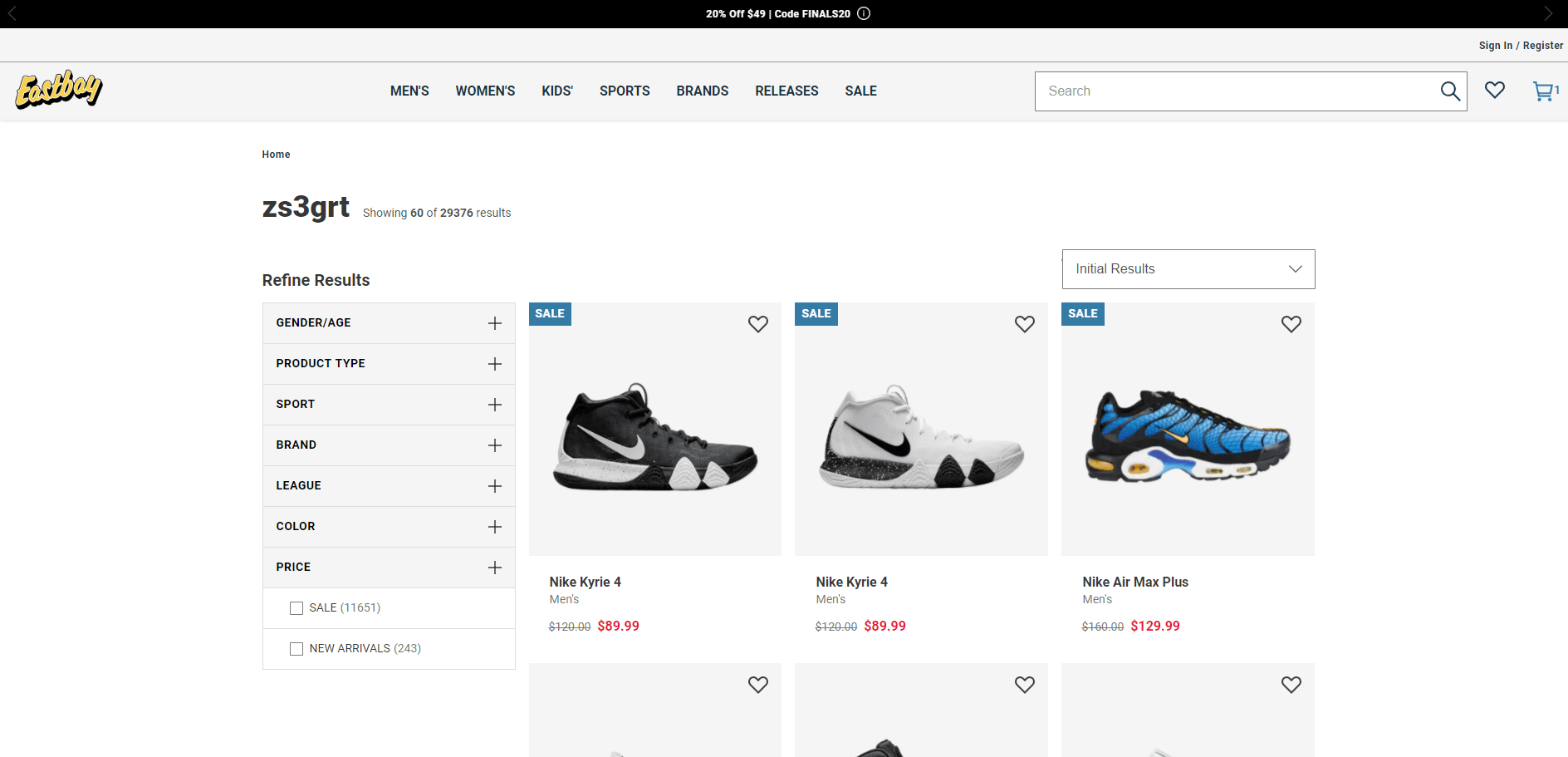Open white Nike Kyrie 4 title link
This screenshot has width=1568, height=757.
tap(851, 582)
